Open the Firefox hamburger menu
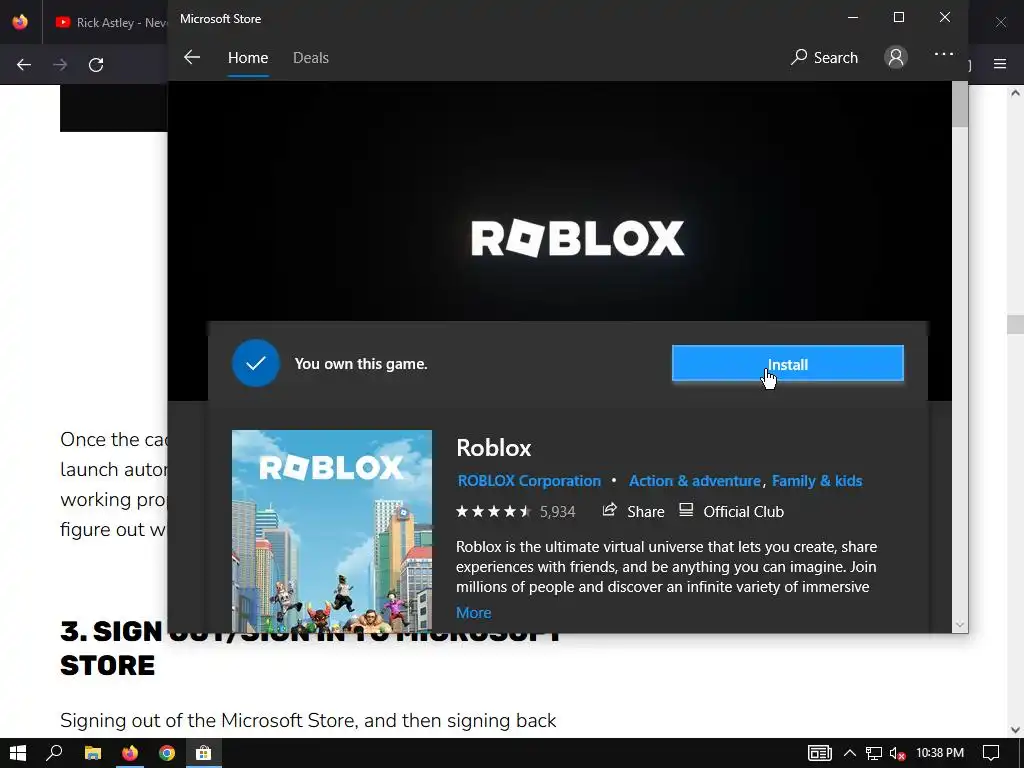The image size is (1024, 768). coord(1000,64)
